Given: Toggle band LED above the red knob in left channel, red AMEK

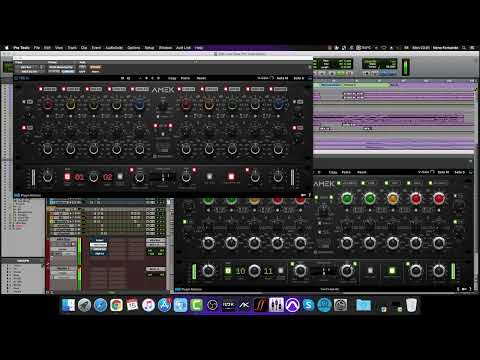Looking at the screenshot, I should pyautogui.click(x=41, y=89).
